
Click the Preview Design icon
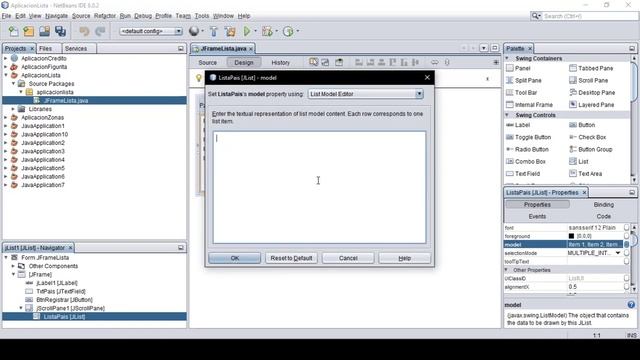pyautogui.click(x=339, y=62)
